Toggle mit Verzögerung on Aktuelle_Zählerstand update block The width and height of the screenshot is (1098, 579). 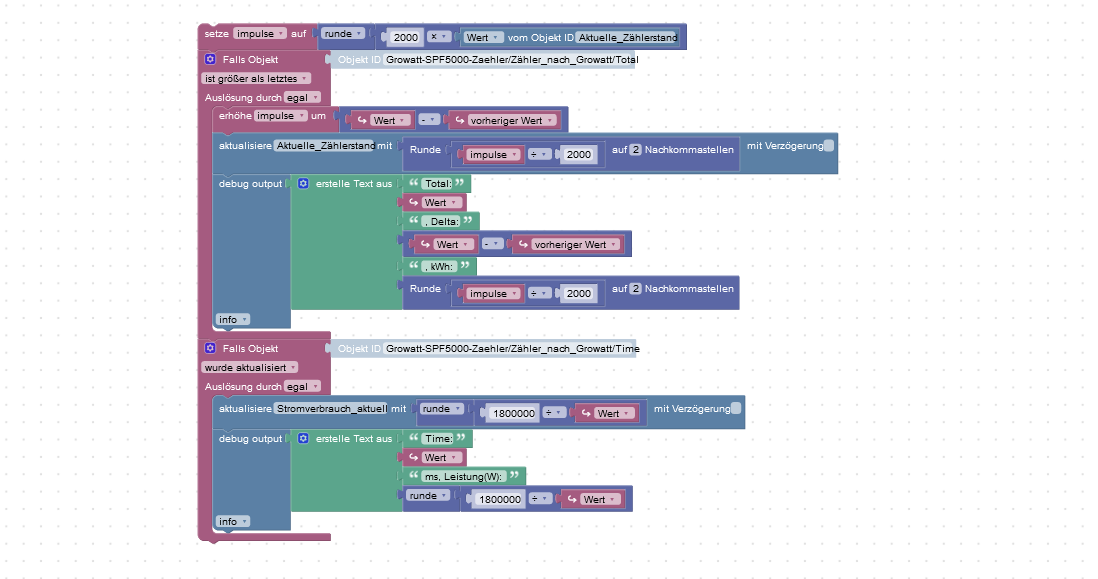[829, 146]
